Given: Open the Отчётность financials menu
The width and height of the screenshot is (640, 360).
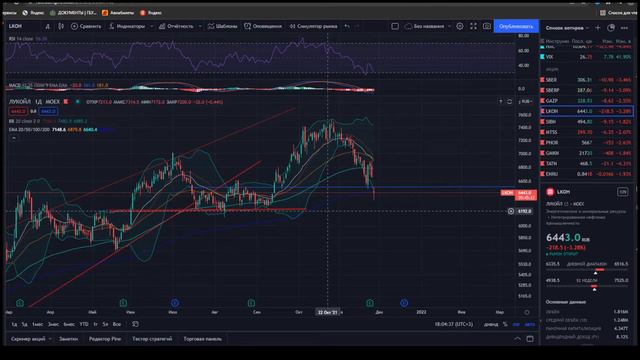Looking at the screenshot, I should pos(176,26).
